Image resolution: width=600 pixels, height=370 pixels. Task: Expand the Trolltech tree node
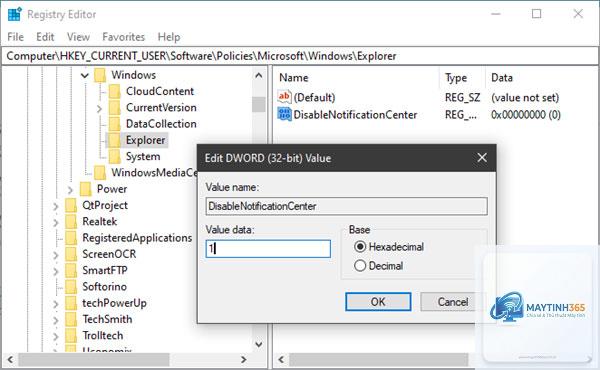point(56,336)
